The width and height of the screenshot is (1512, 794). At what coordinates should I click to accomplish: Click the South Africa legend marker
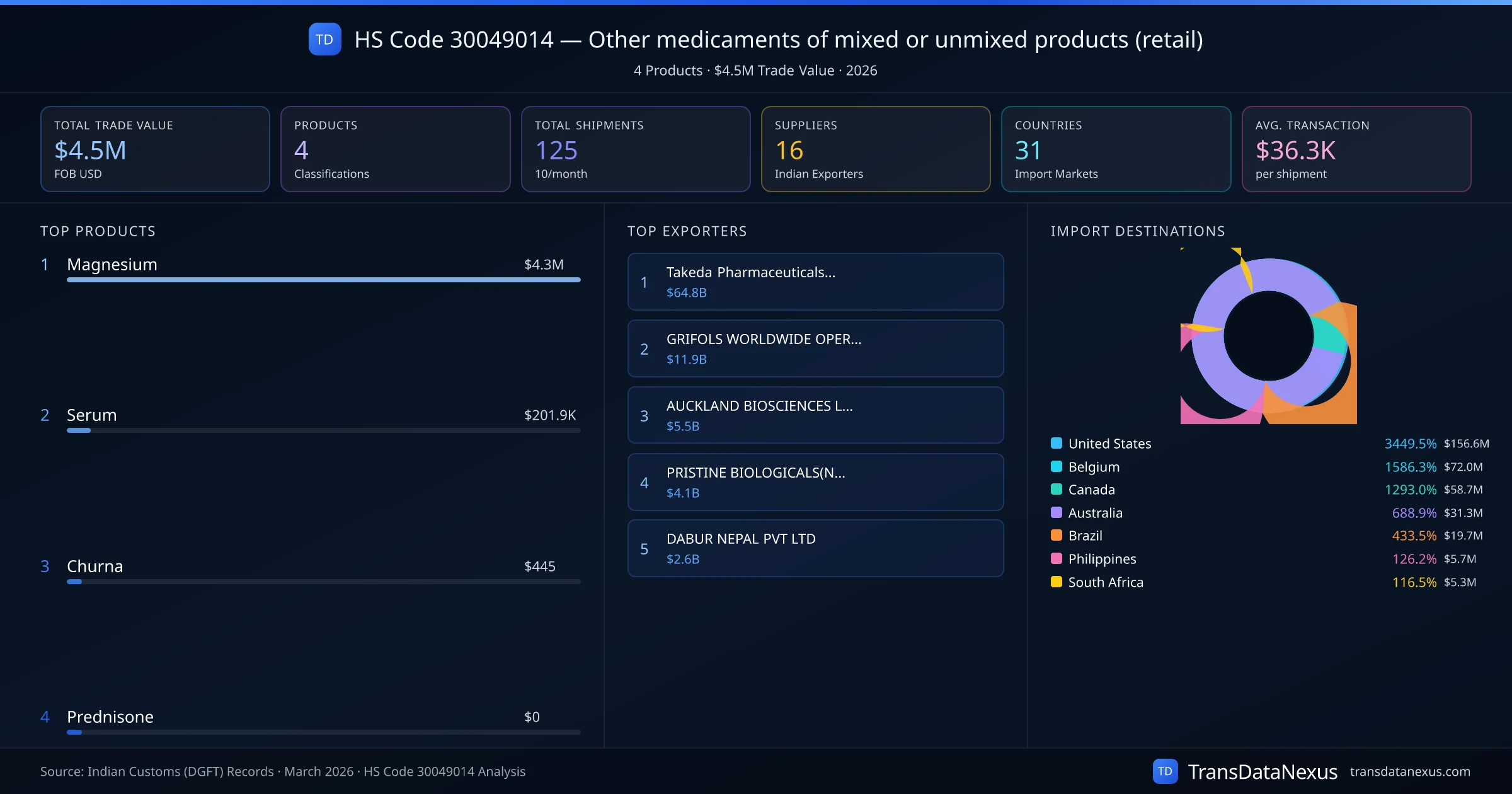tap(1056, 582)
